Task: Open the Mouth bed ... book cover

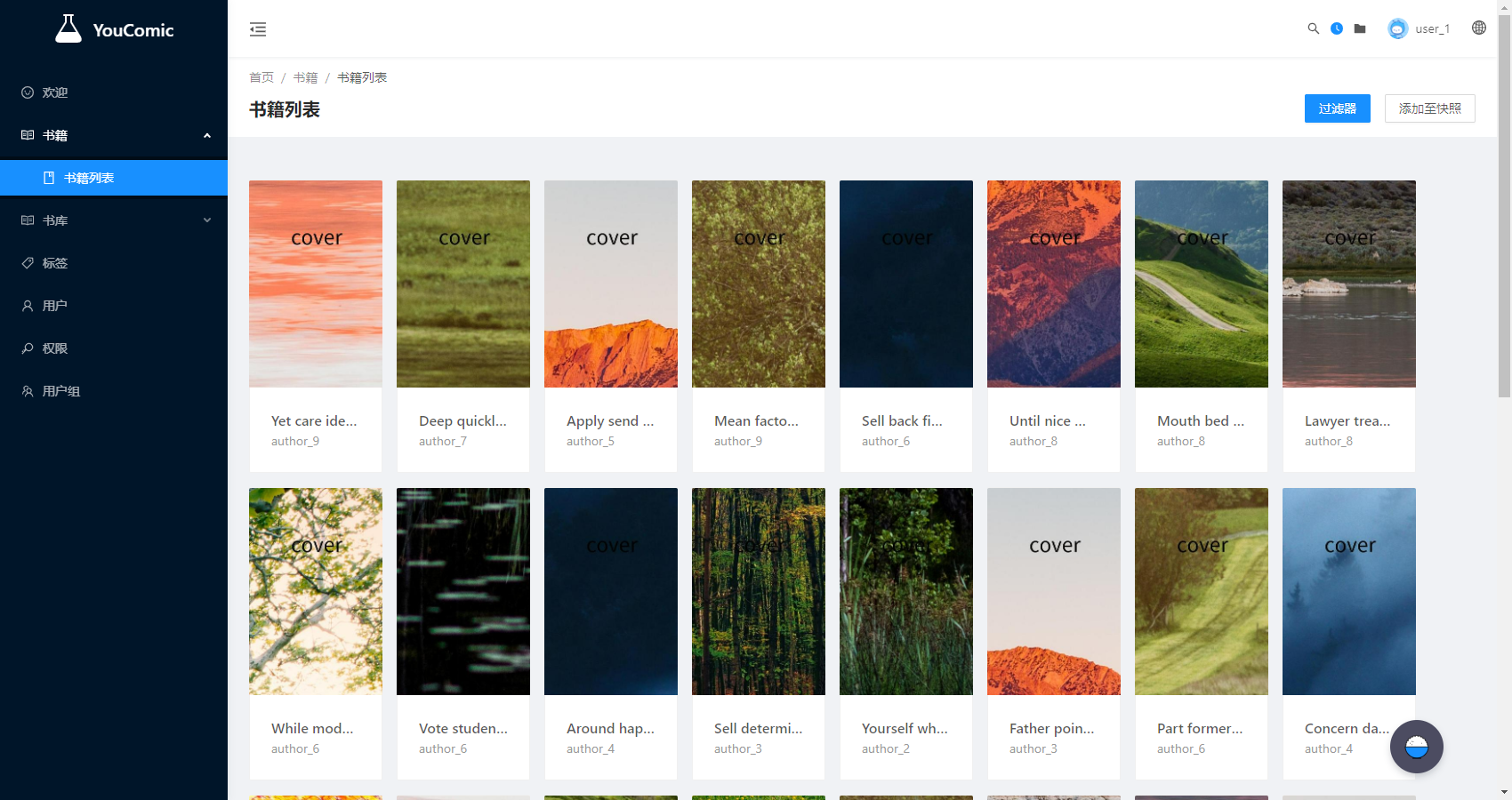Action: 1202,284
